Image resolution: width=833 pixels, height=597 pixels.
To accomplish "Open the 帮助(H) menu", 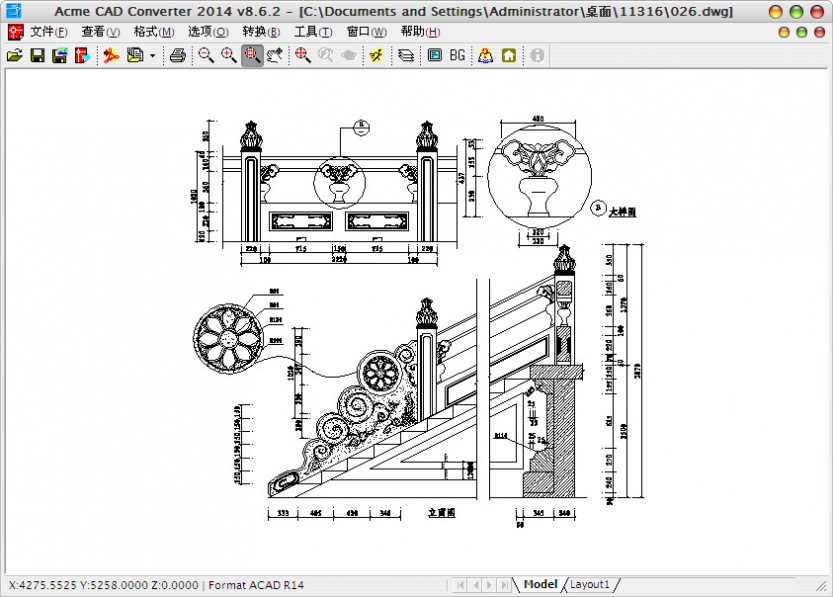I will pyautogui.click(x=420, y=32).
